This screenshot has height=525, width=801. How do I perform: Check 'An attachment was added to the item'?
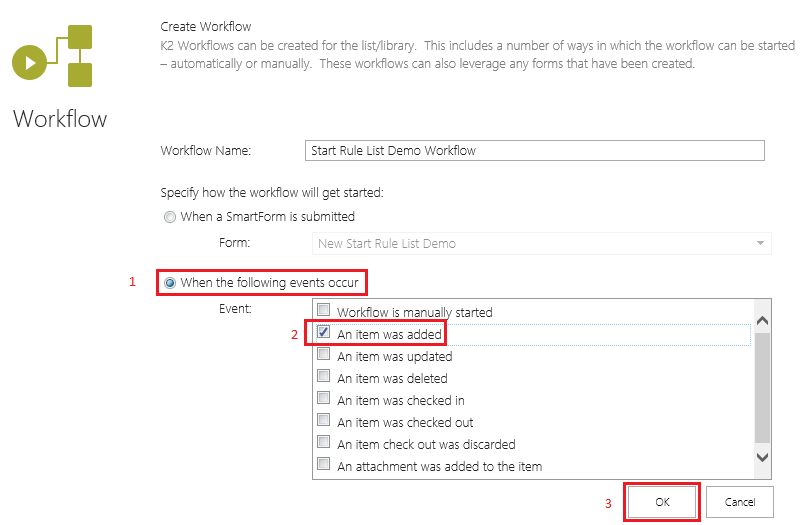pos(324,465)
